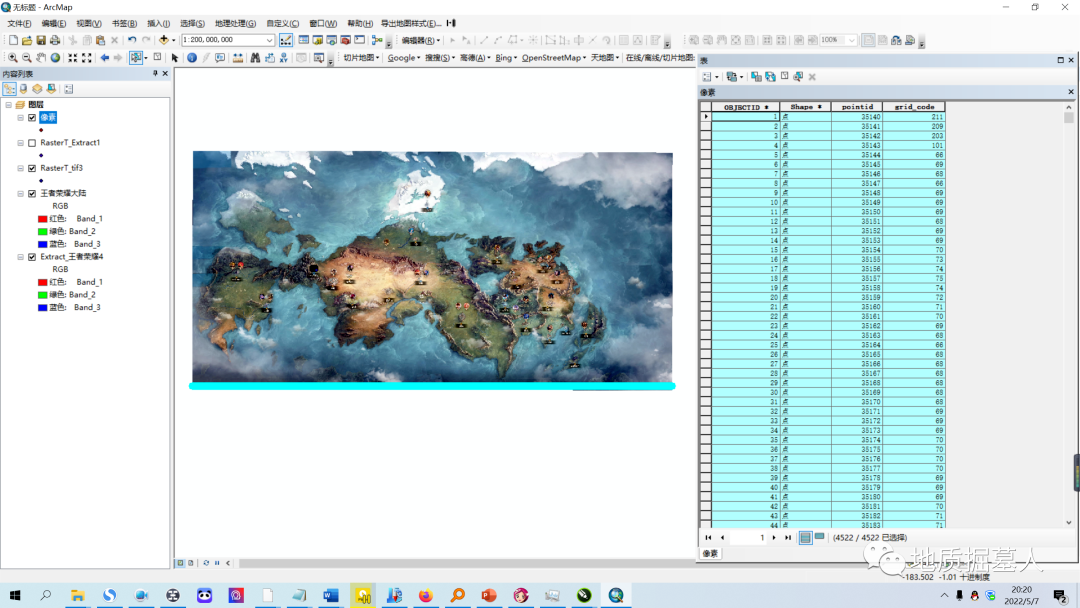Image resolution: width=1080 pixels, height=608 pixels.
Task: Collapse the RasterT_Extract1 layer legend
Action: tap(21, 143)
